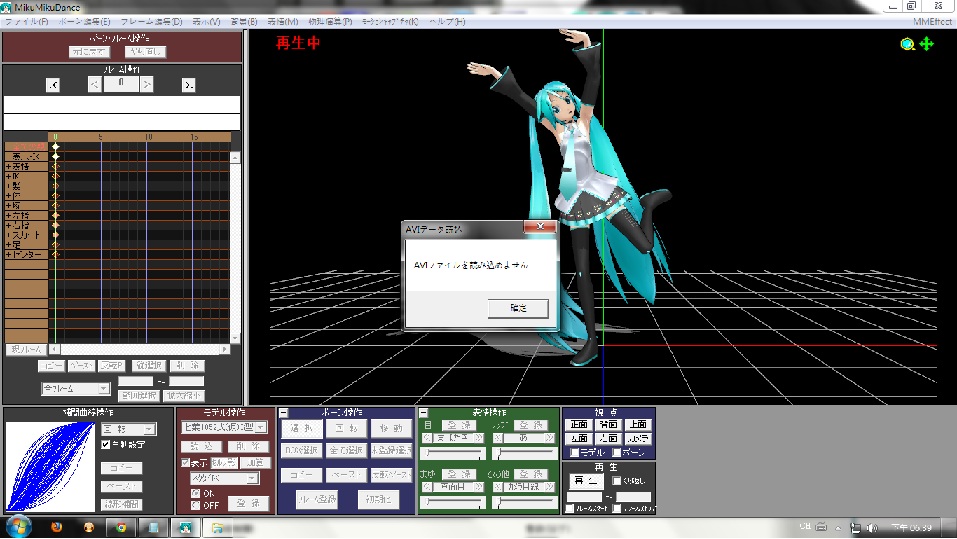Open the dropdown below the model display checkbox
Screen dimensions: 957x539
click(224, 479)
